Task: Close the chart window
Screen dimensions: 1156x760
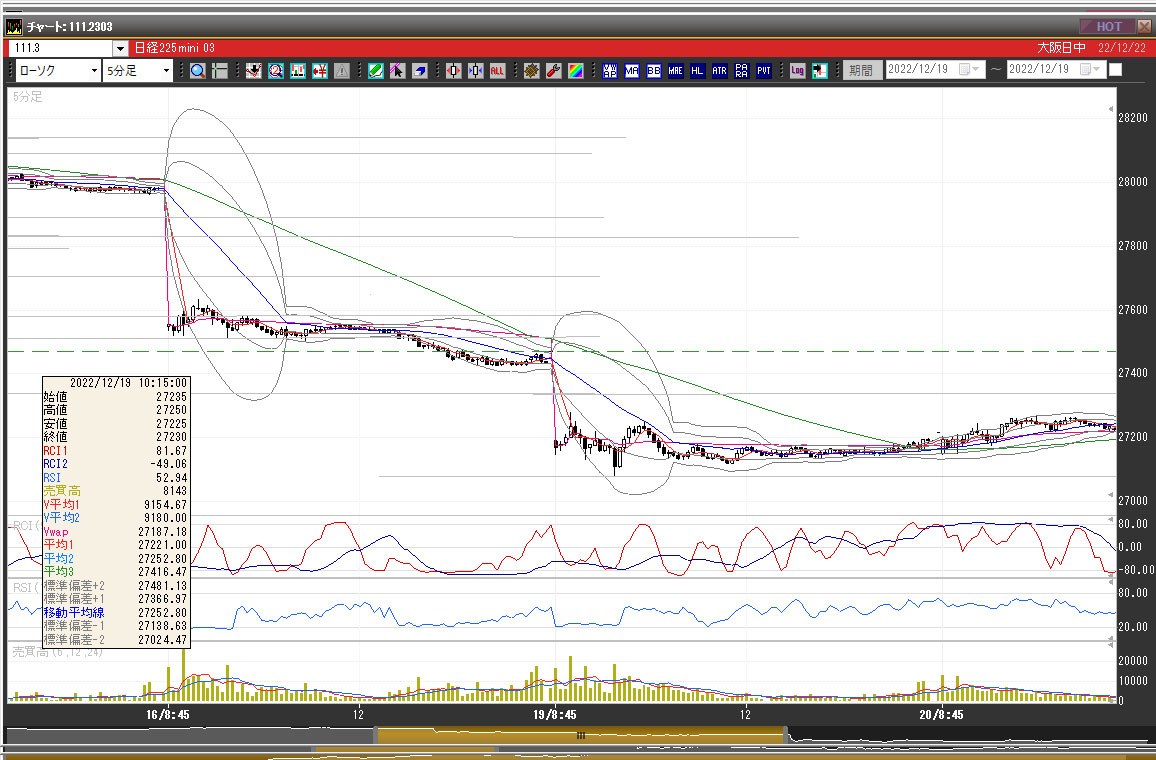Action: [1144, 27]
